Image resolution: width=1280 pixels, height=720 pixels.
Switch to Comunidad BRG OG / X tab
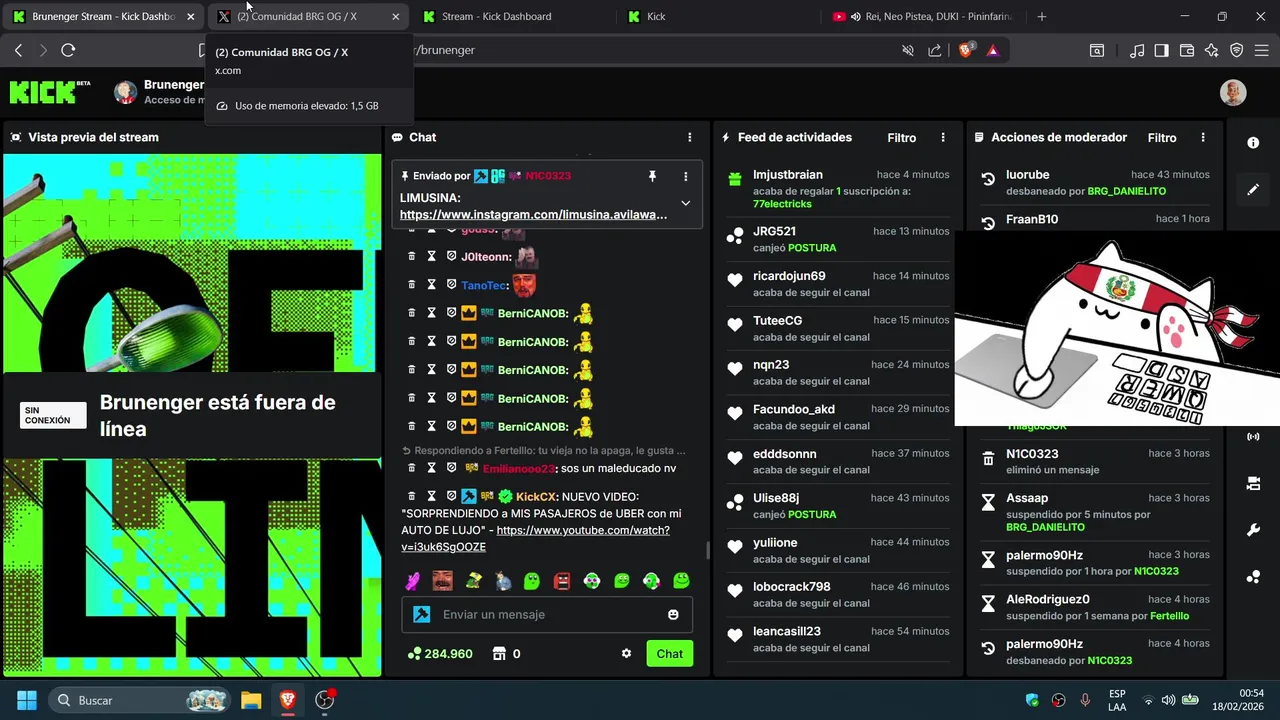tap(306, 17)
